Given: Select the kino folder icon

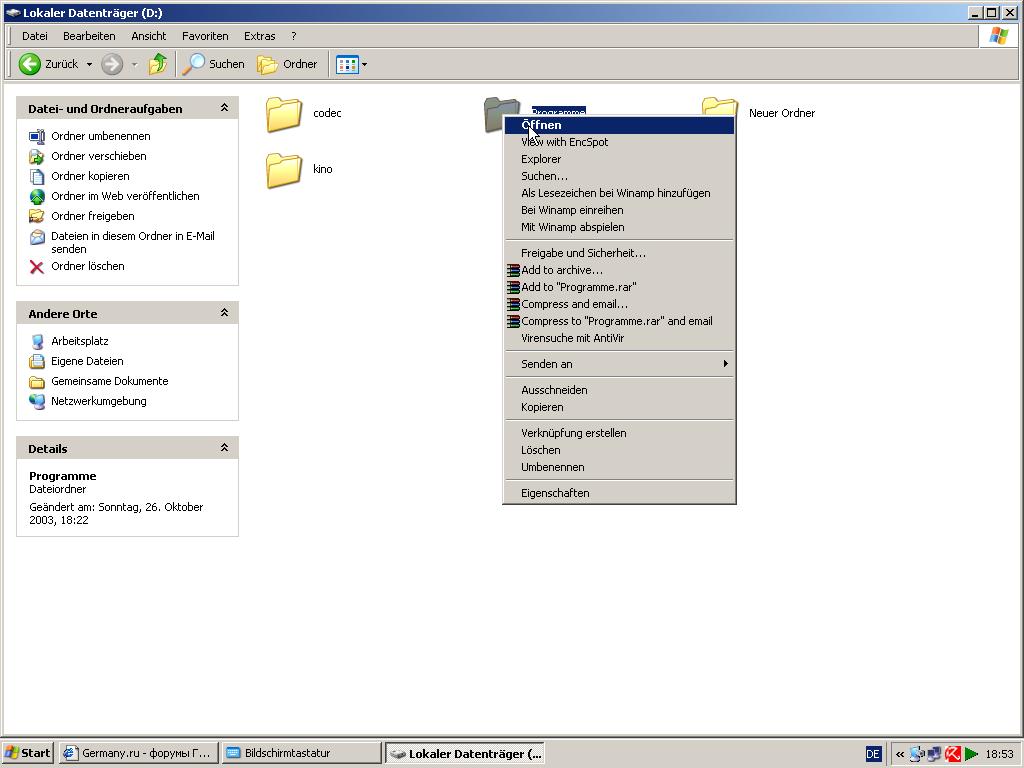Looking at the screenshot, I should 284,170.
